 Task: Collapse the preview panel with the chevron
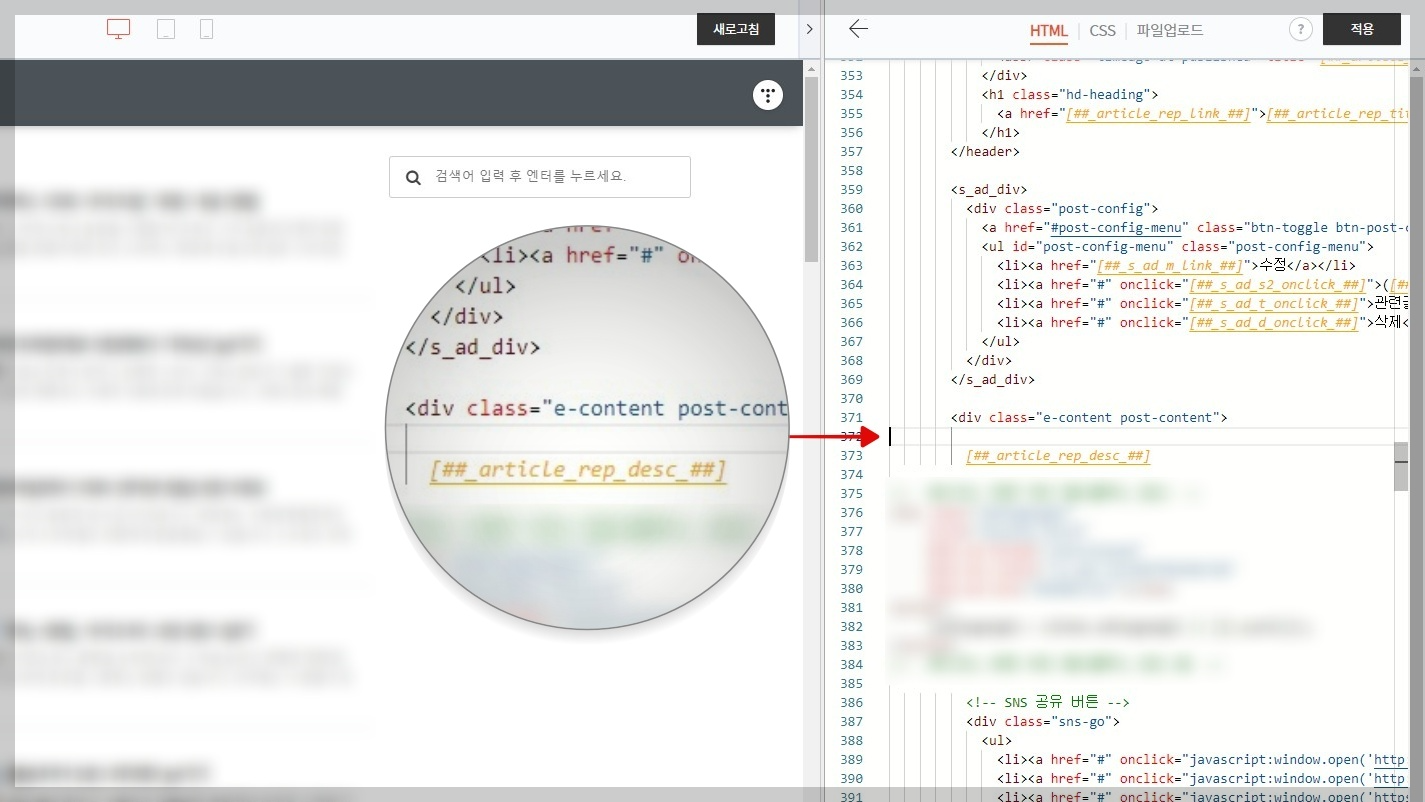click(809, 29)
